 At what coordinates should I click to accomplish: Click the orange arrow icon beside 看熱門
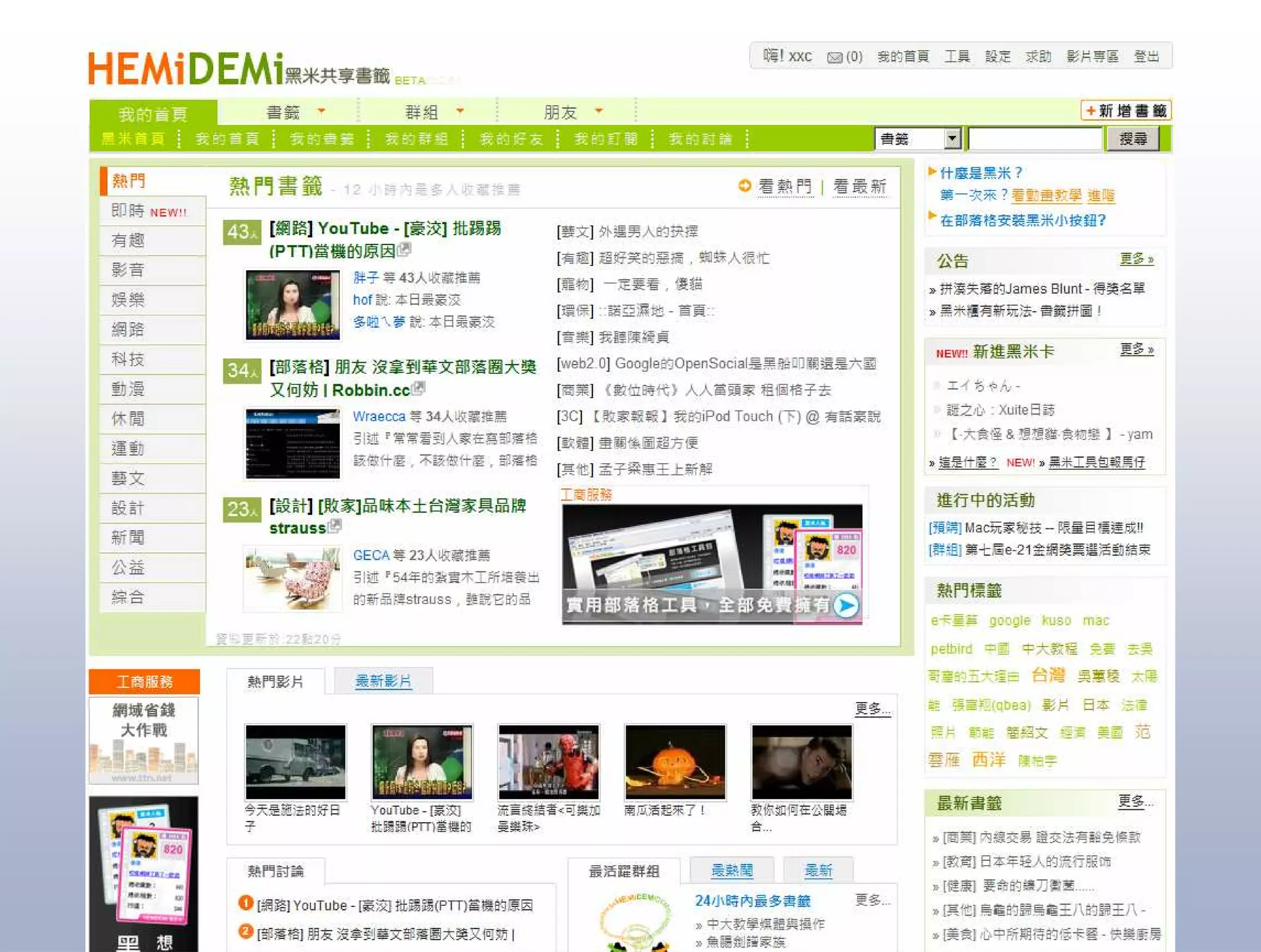click(x=744, y=185)
